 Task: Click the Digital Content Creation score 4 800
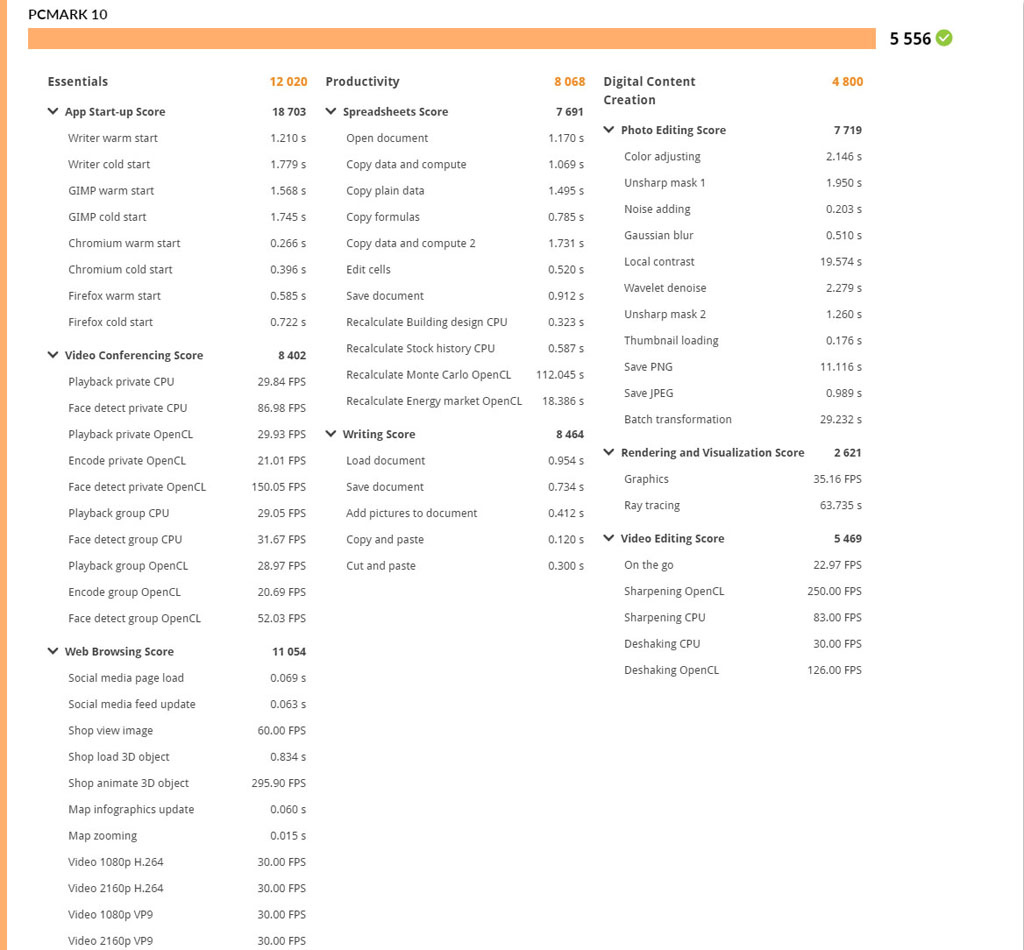847,82
